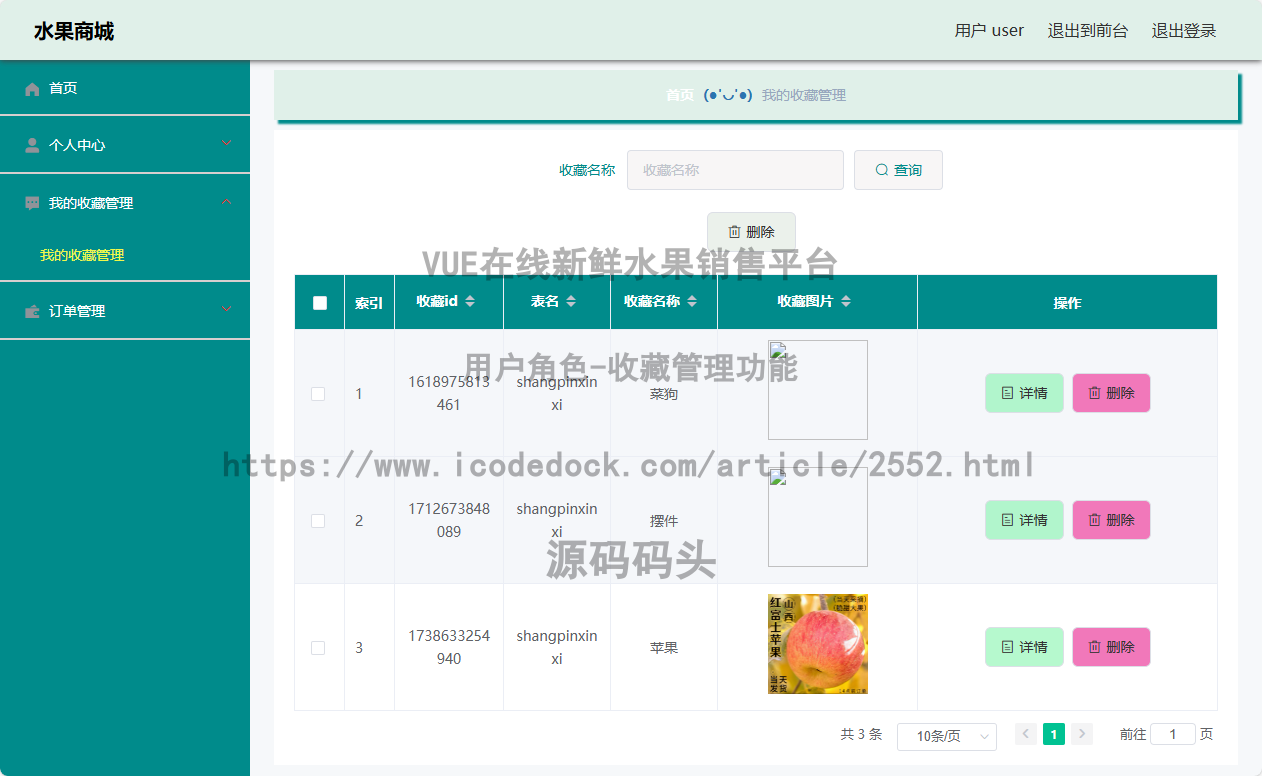
Task: Click the magnifier icon in 查询 button
Action: (x=882, y=170)
